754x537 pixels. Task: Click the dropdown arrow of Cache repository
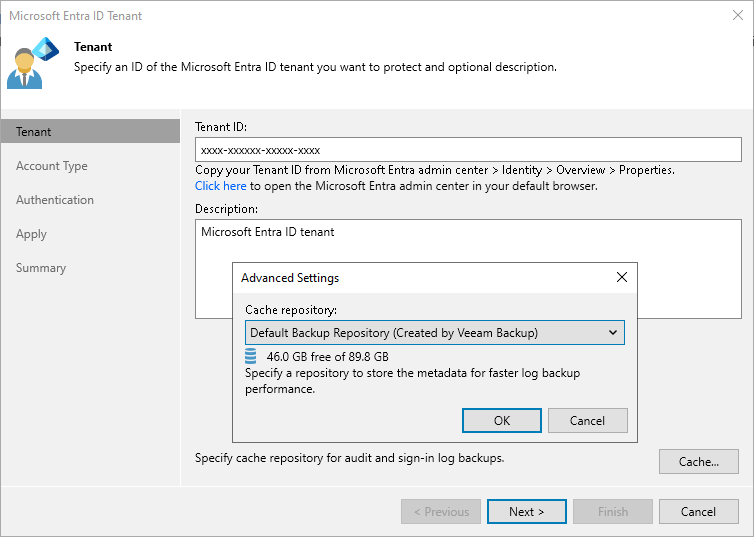(x=613, y=333)
